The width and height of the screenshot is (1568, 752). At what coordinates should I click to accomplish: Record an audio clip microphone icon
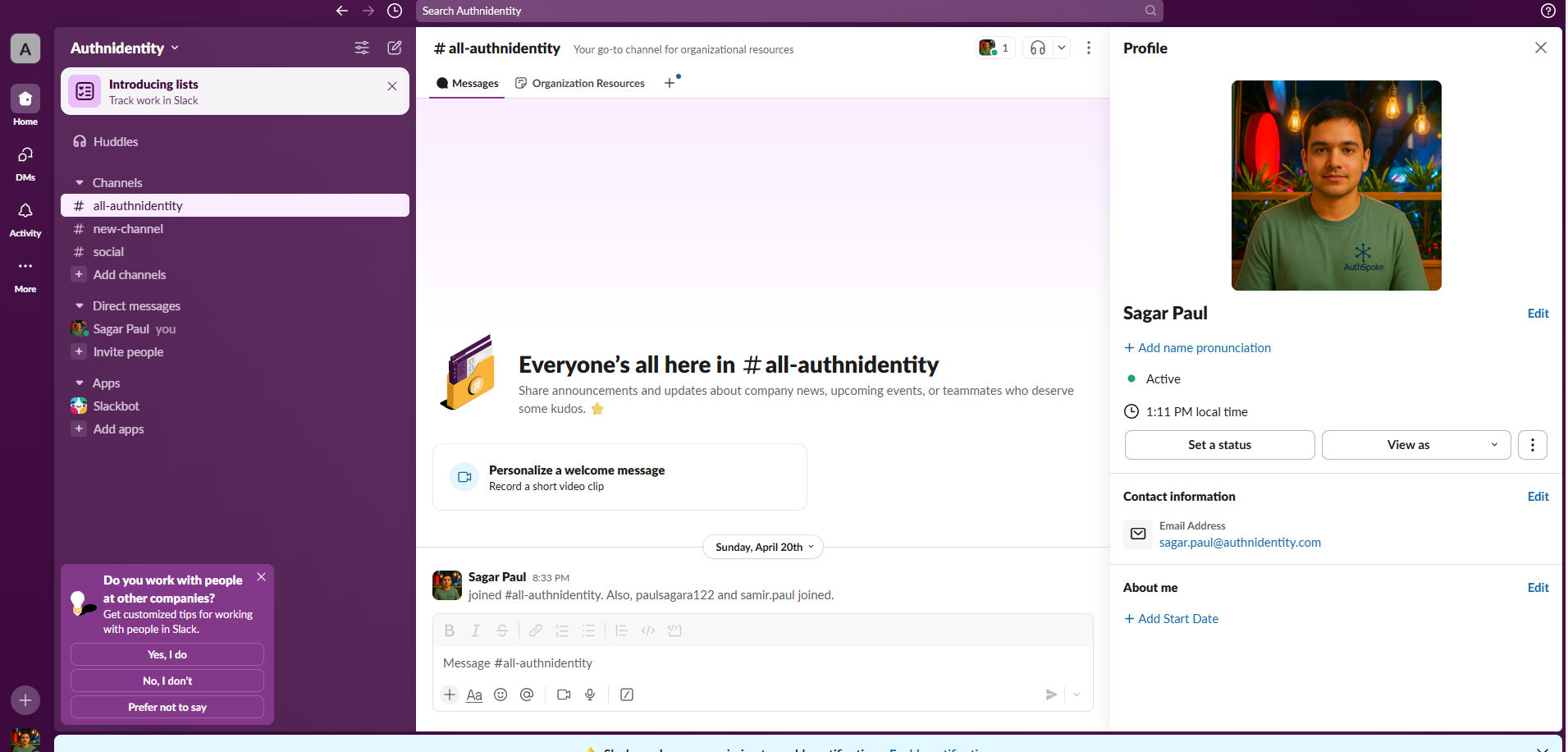point(590,695)
